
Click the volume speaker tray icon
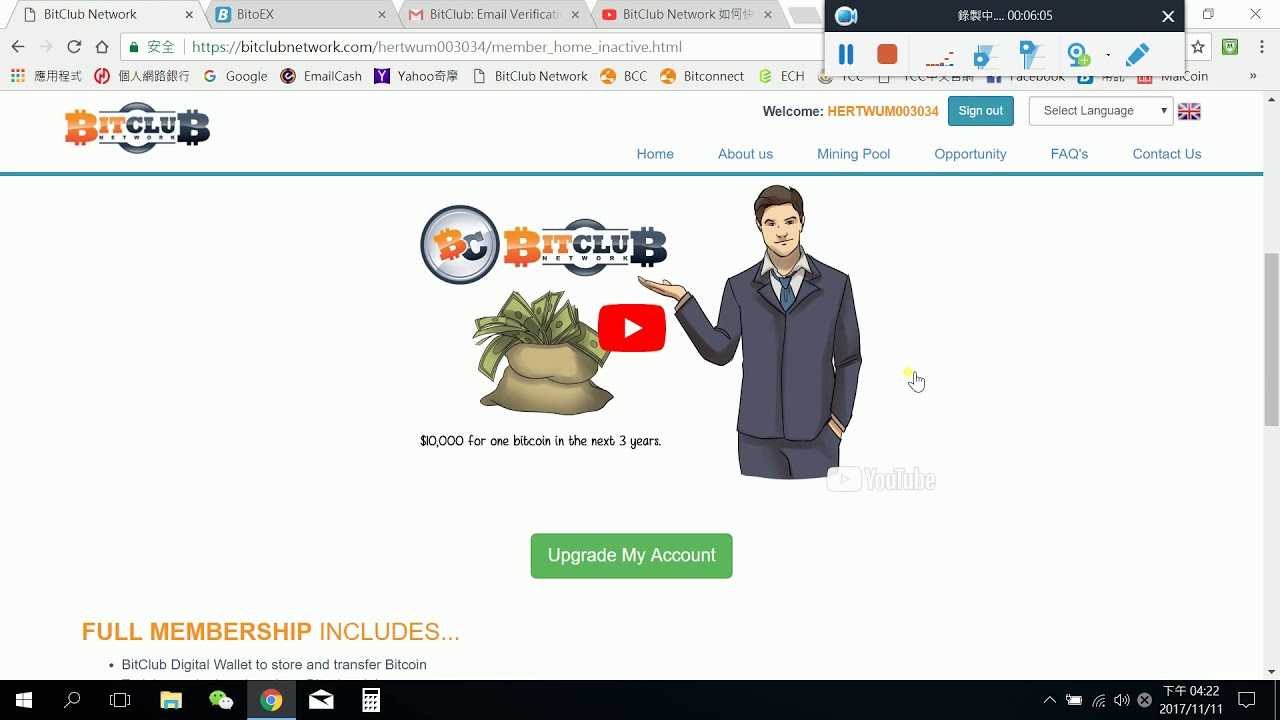[x=1122, y=700]
